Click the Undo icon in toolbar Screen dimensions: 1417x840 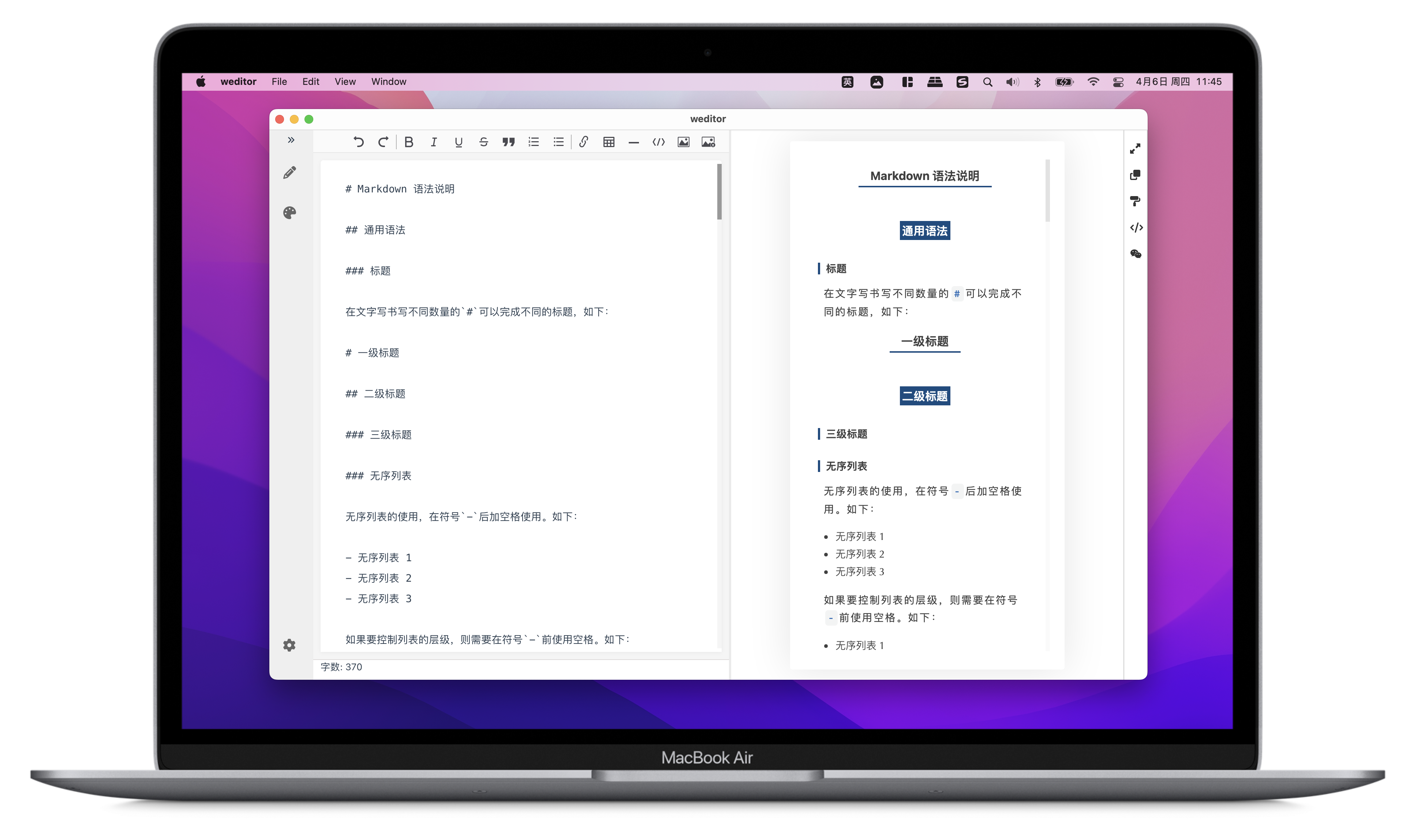[358, 142]
